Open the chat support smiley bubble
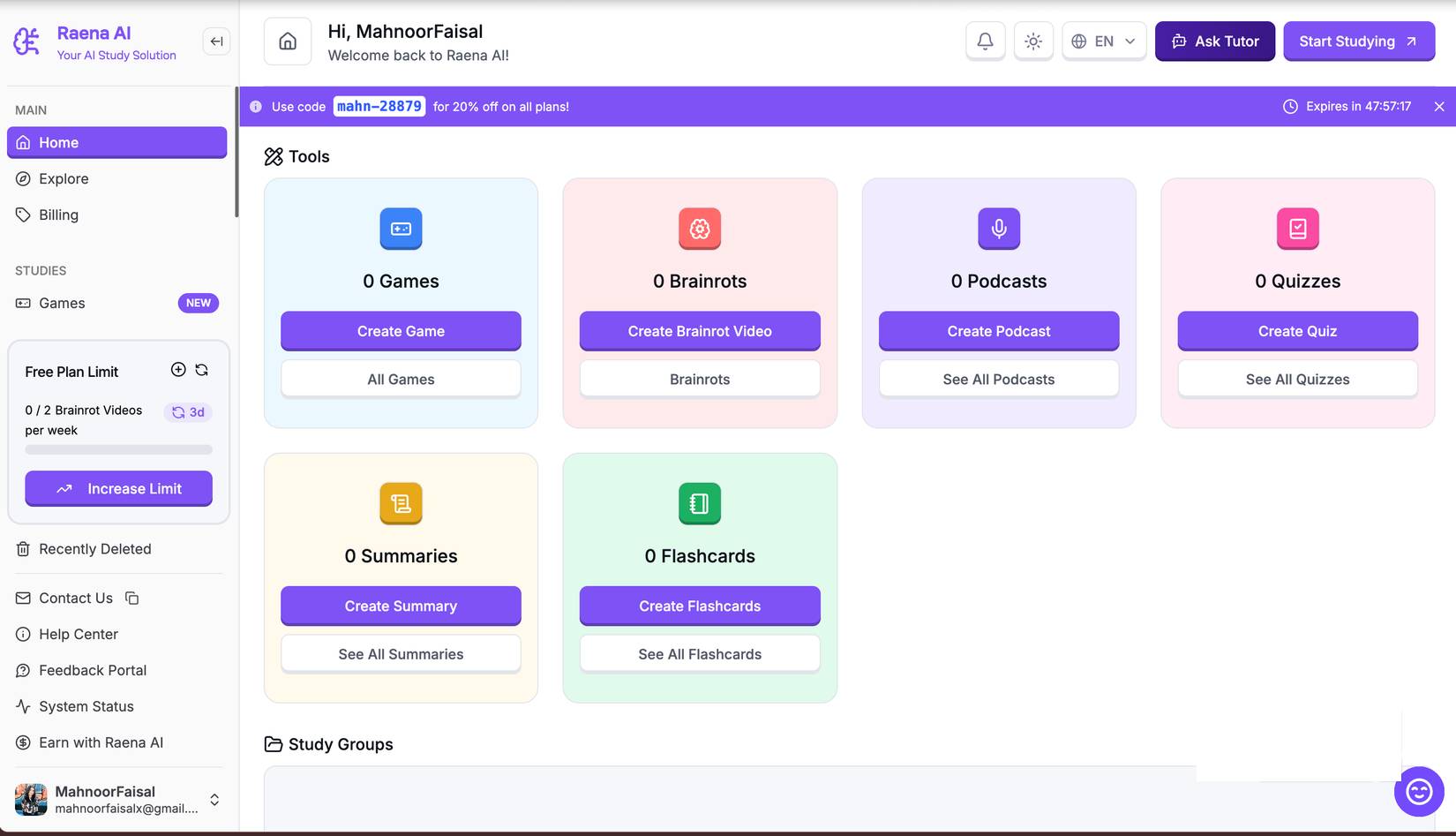Image resolution: width=1456 pixels, height=836 pixels. click(x=1418, y=791)
